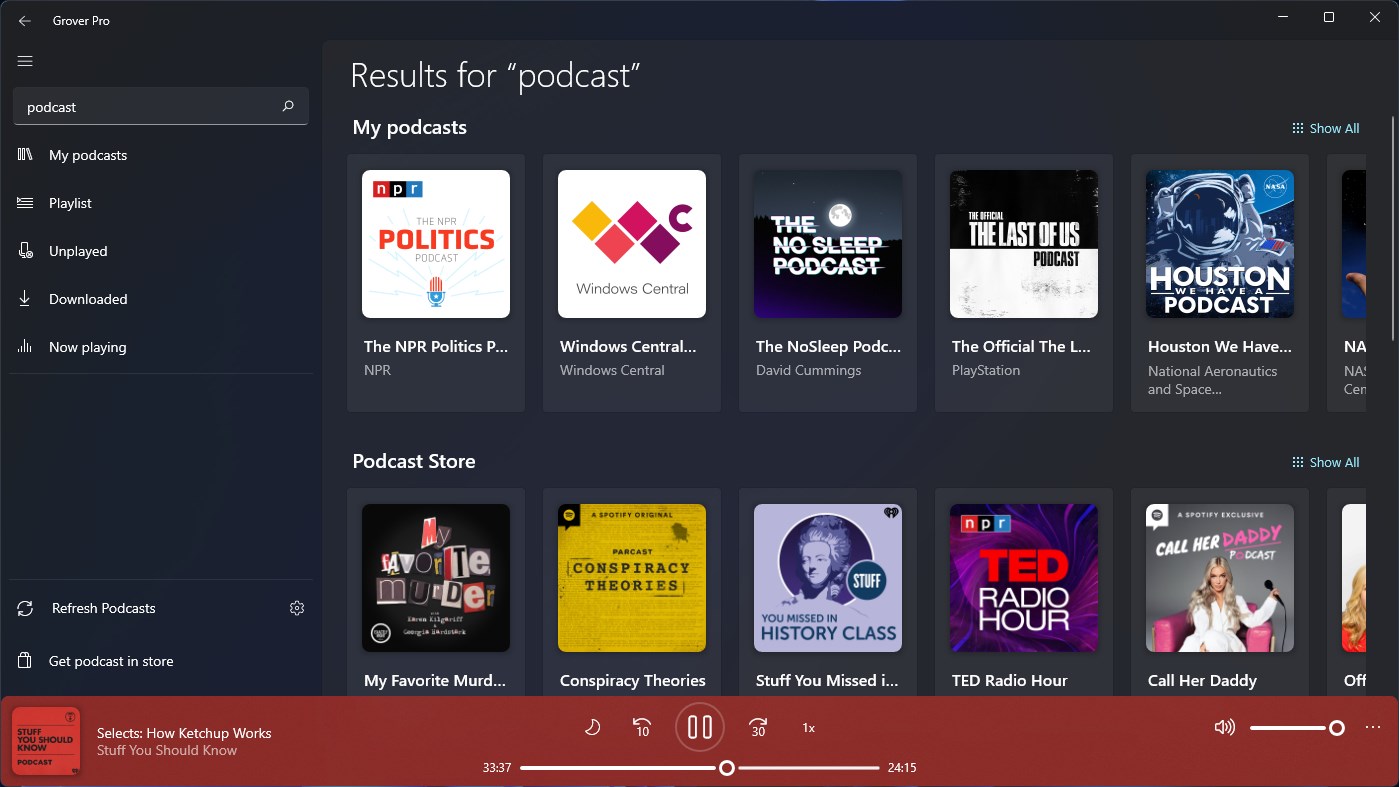Open My podcasts in sidebar
The width and height of the screenshot is (1399, 787).
(88, 155)
